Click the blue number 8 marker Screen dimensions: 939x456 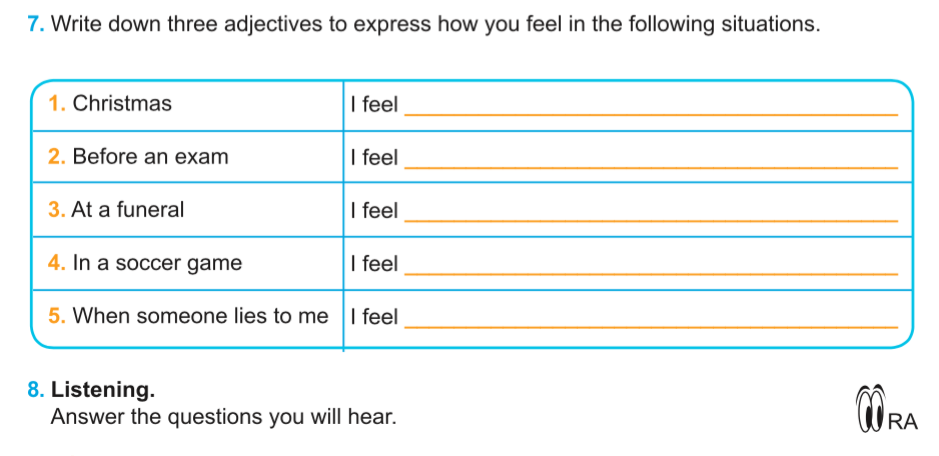[x=36, y=389]
